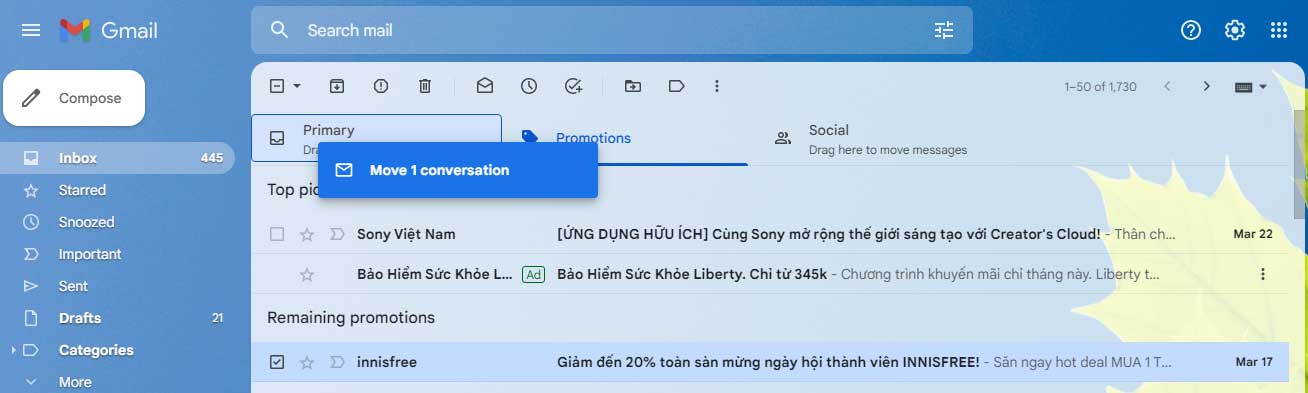Viewport: 1308px width, 393px height.
Task: Click the Gmail logo
Action: tap(108, 31)
